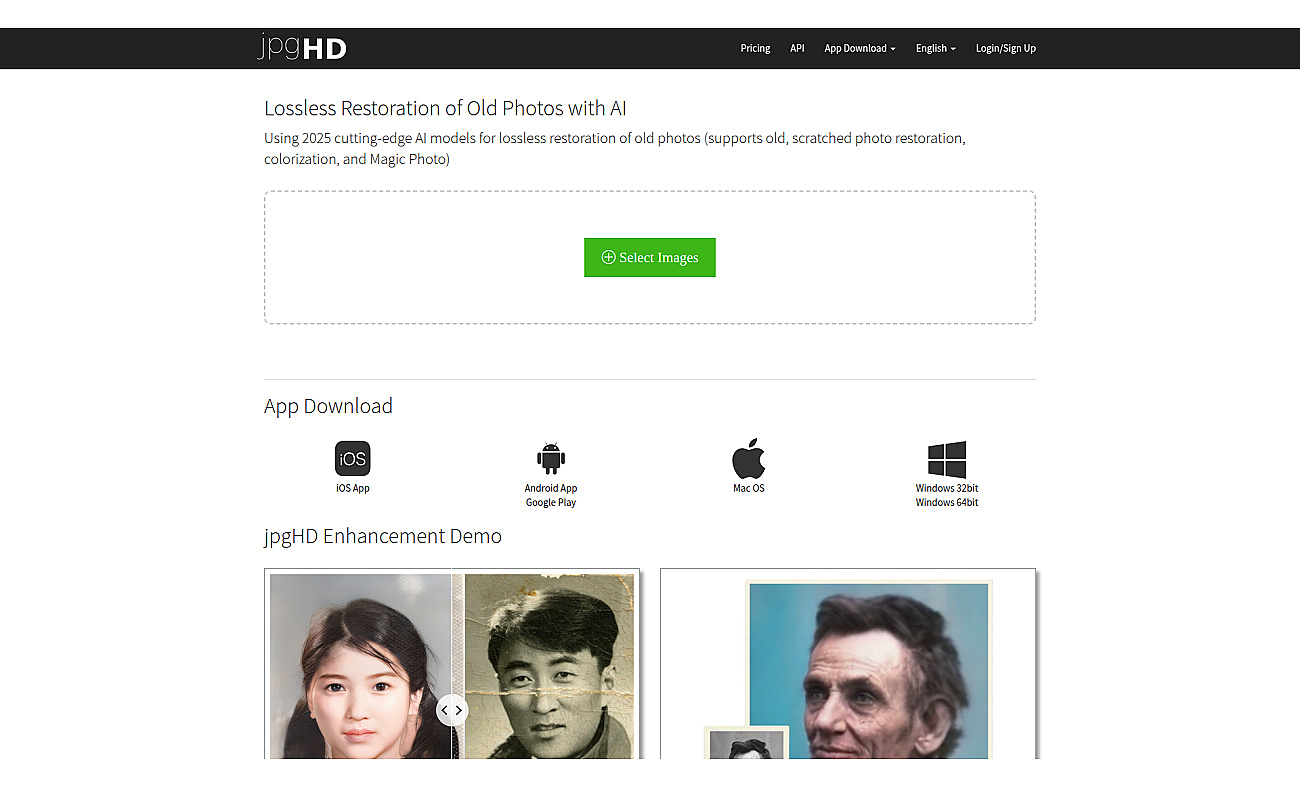
Task: Open Login/Sign Up
Action: [x=1006, y=48]
